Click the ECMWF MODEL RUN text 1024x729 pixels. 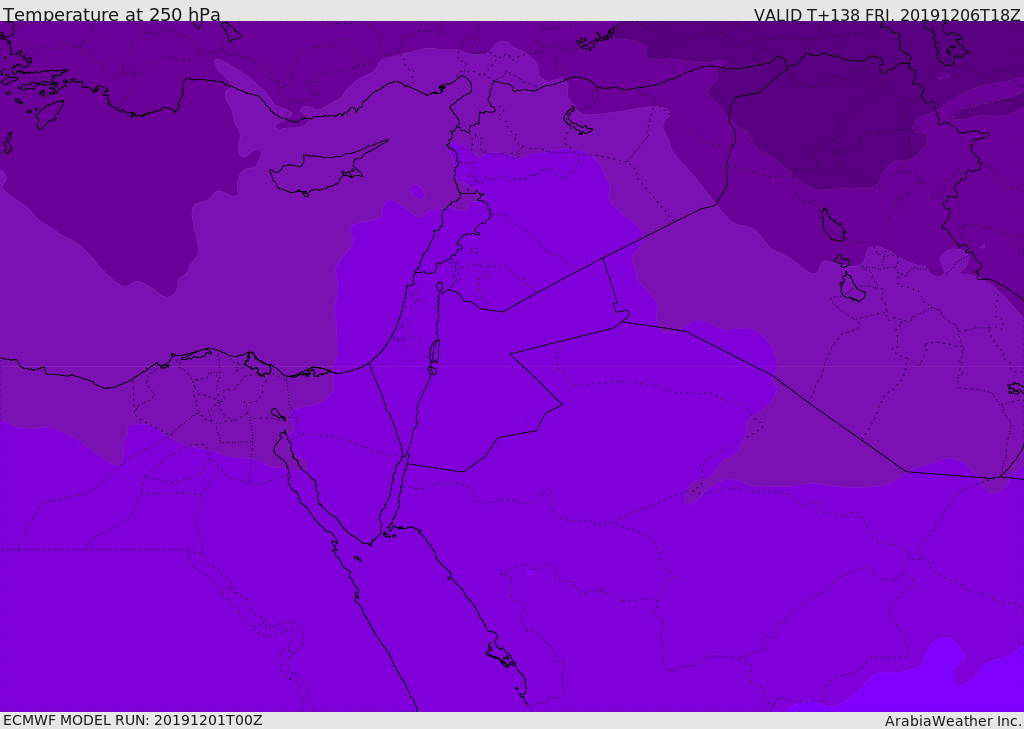coord(132,720)
